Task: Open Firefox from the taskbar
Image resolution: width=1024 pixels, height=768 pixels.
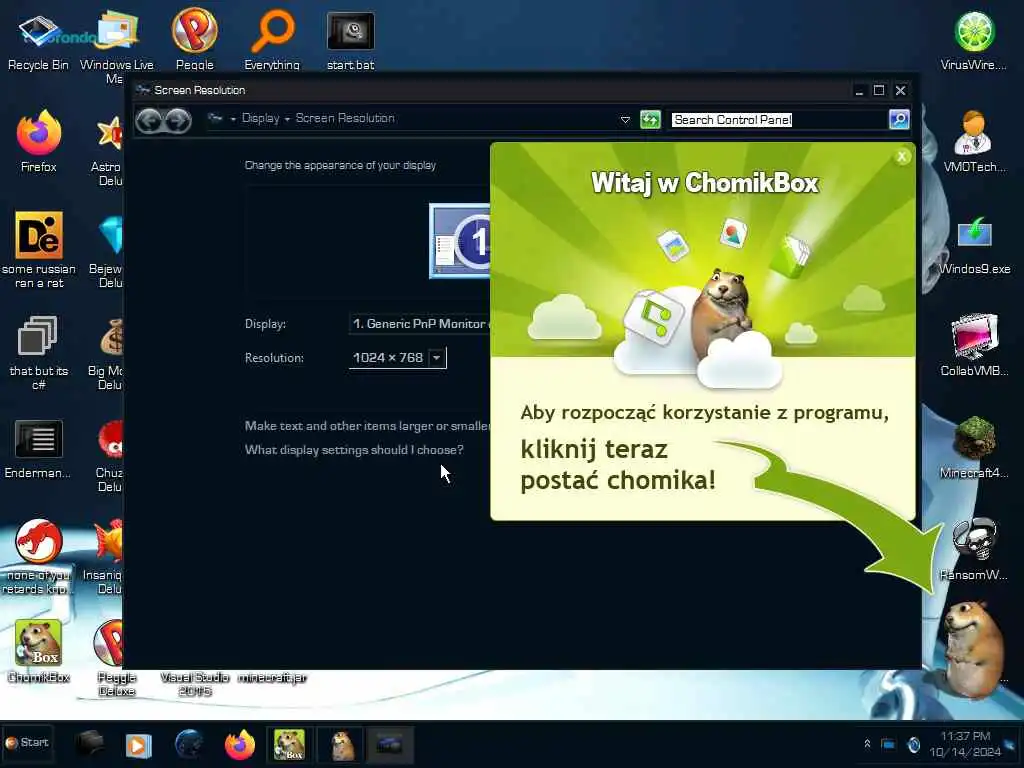Action: click(x=240, y=744)
